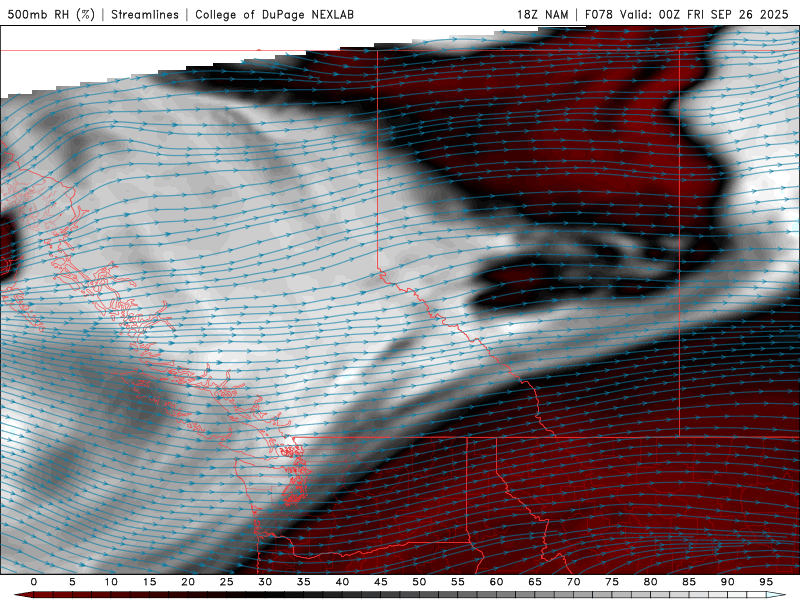Click the colorbar label "35"
The width and height of the screenshot is (800, 600).
click(304, 582)
